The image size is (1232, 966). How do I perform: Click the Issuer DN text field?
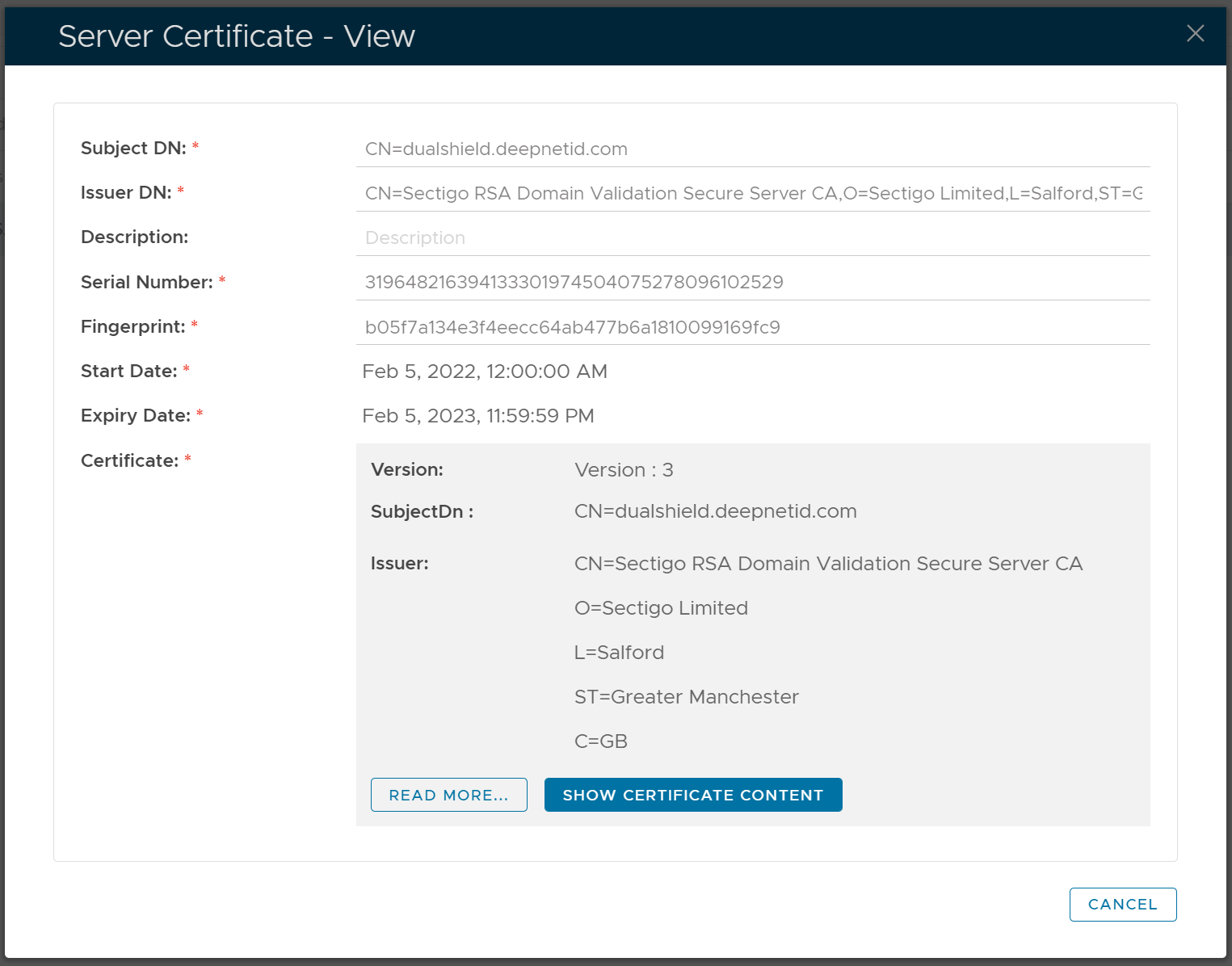(751, 194)
